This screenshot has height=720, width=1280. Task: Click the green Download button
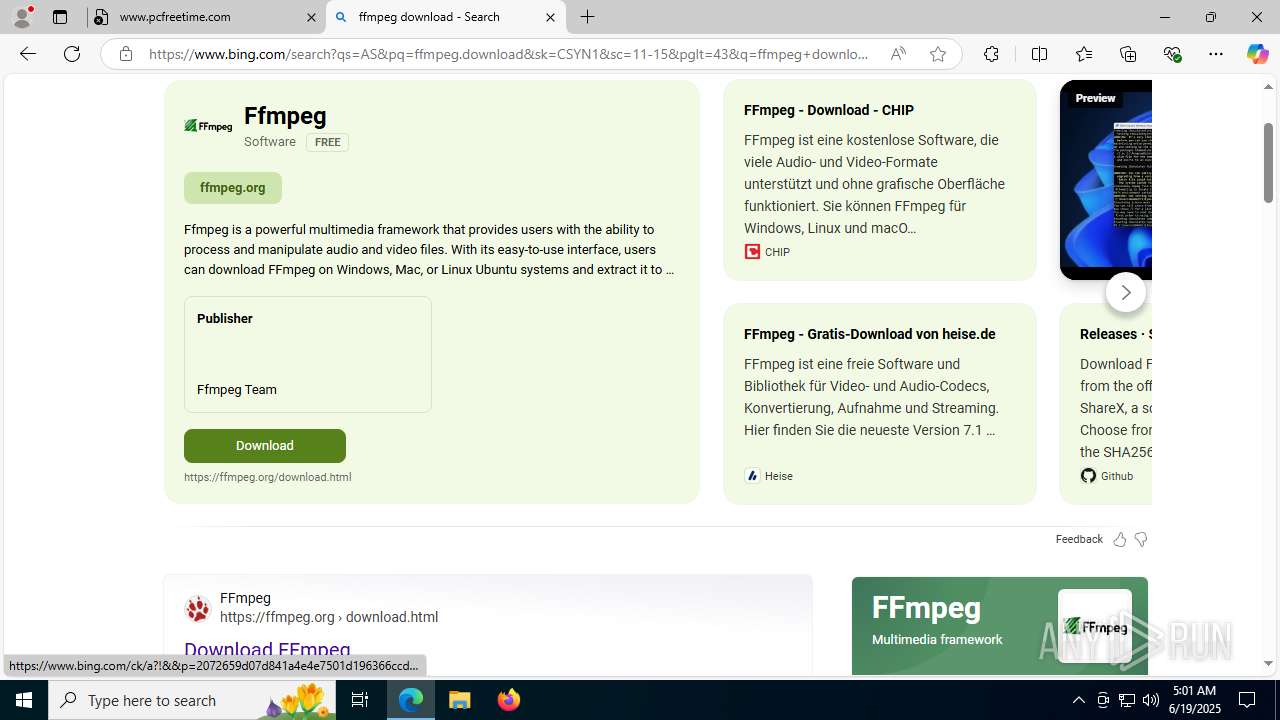pos(265,446)
